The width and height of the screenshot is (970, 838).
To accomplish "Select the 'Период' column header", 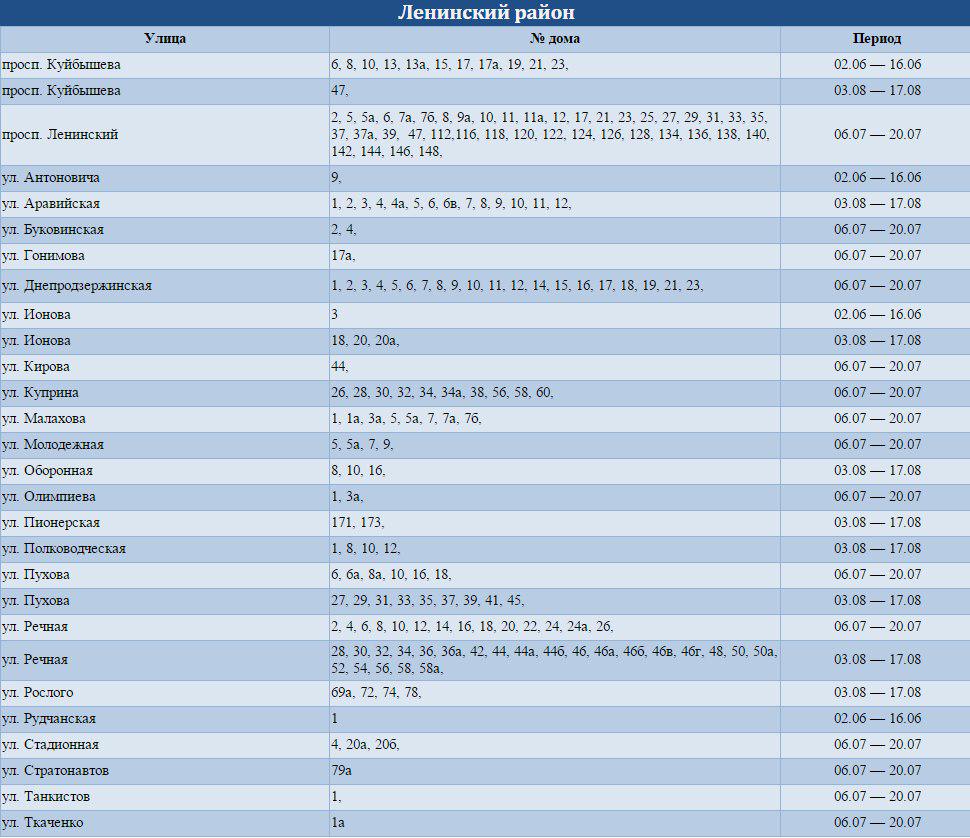I will click(x=877, y=38).
